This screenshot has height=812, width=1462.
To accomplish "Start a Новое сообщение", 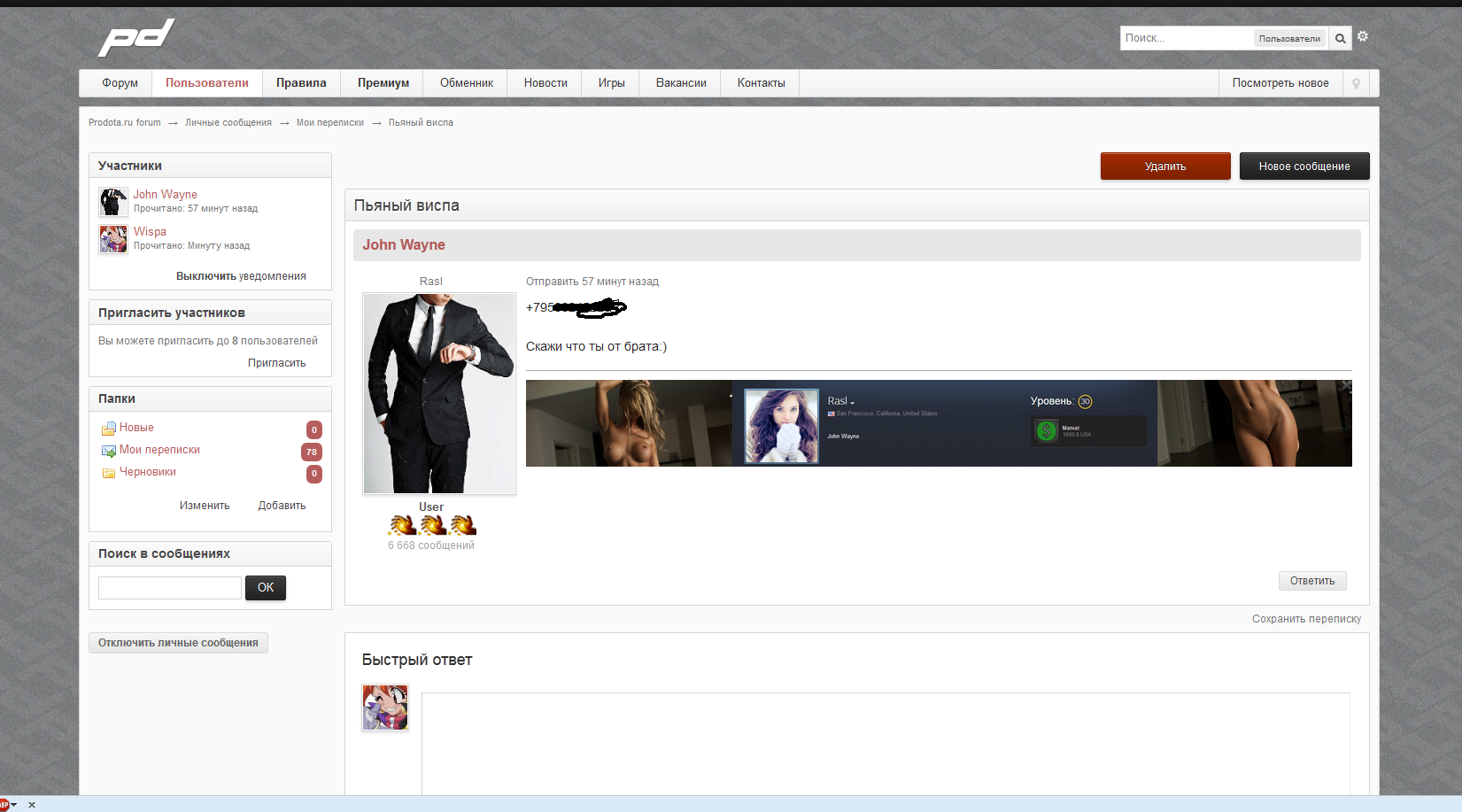I will click(x=1304, y=166).
